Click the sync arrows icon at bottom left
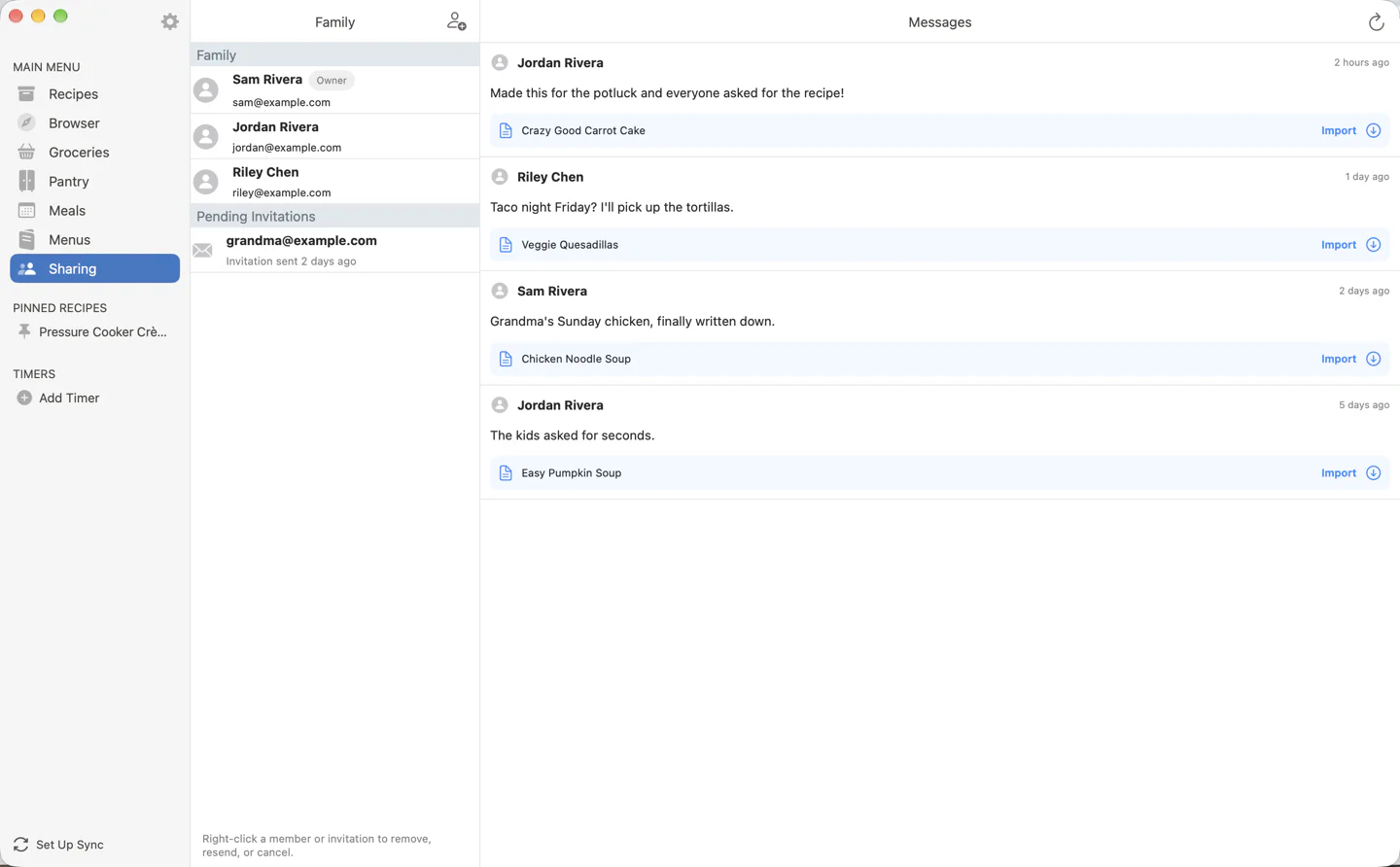The width and height of the screenshot is (1400, 867). [20, 845]
